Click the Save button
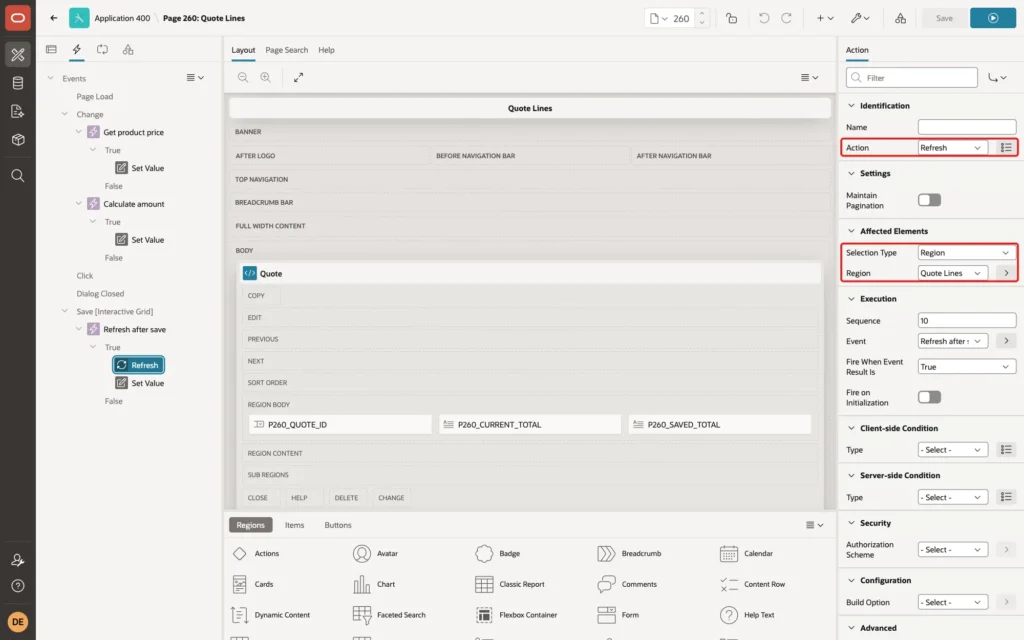 click(944, 18)
